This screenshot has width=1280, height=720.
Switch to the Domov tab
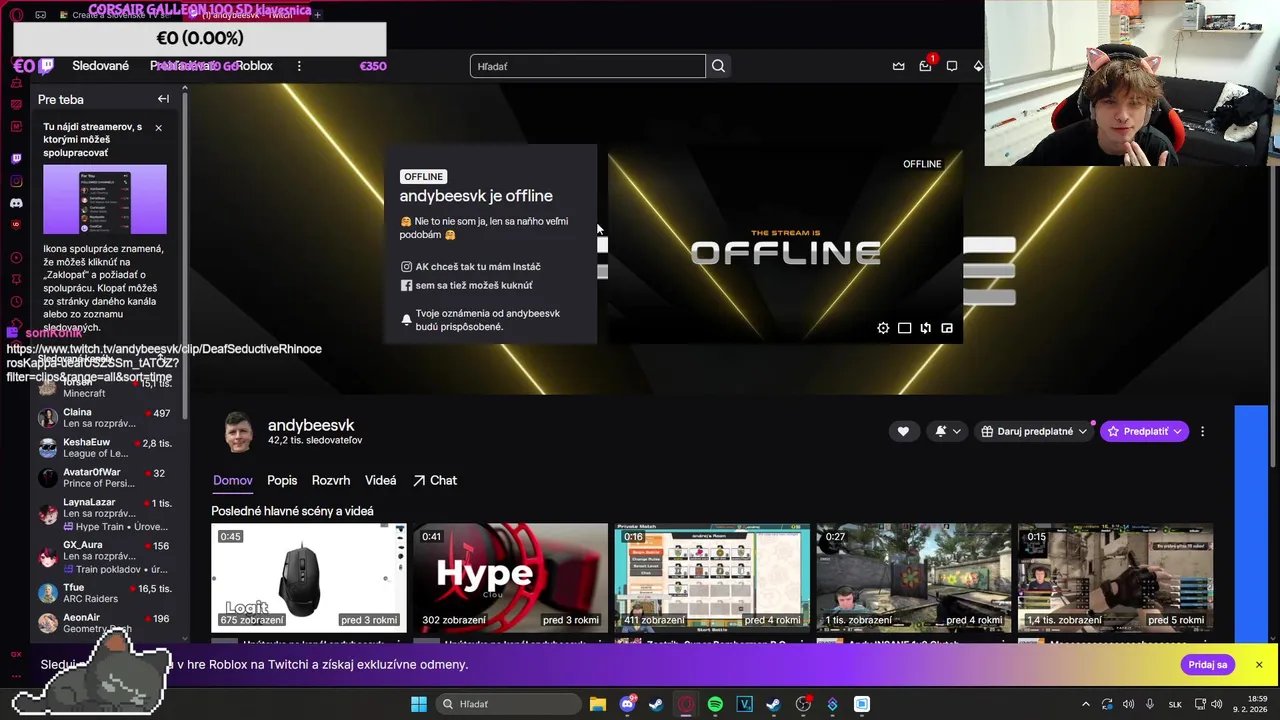coord(232,481)
